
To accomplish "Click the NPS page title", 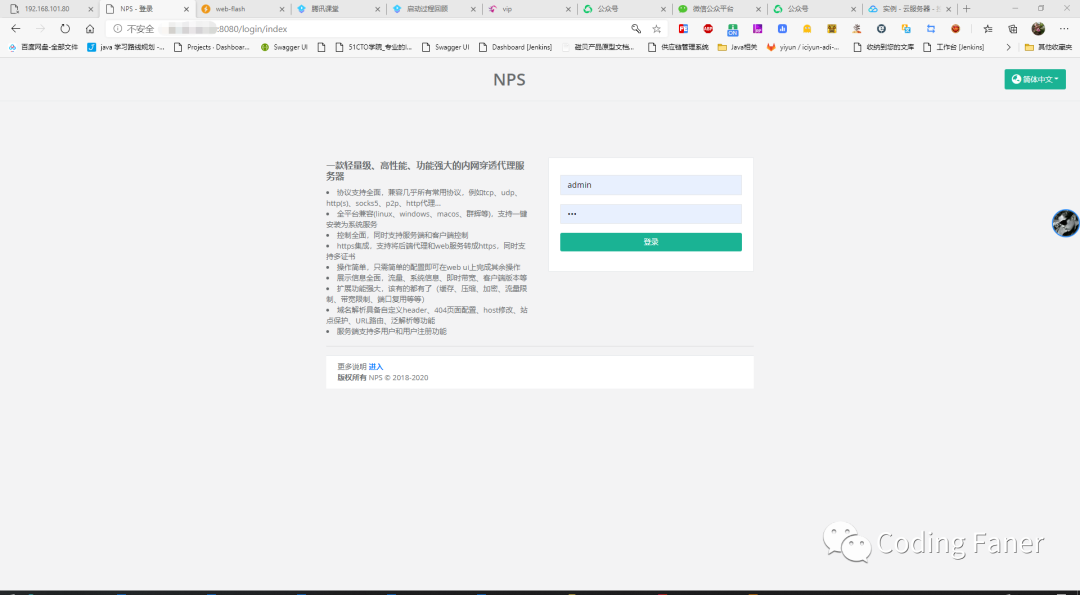I will point(509,80).
